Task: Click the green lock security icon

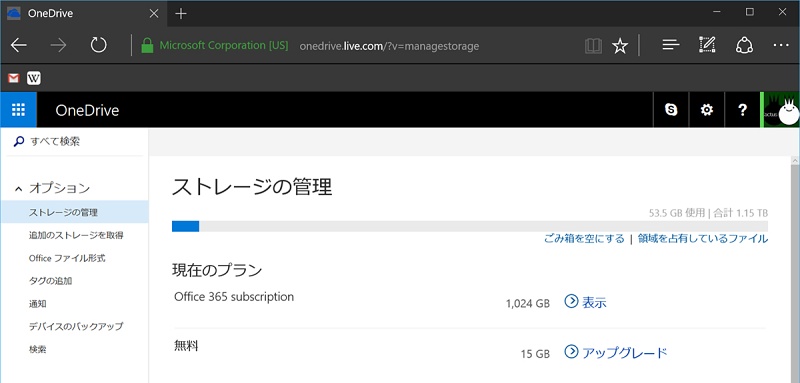Action: [x=147, y=45]
